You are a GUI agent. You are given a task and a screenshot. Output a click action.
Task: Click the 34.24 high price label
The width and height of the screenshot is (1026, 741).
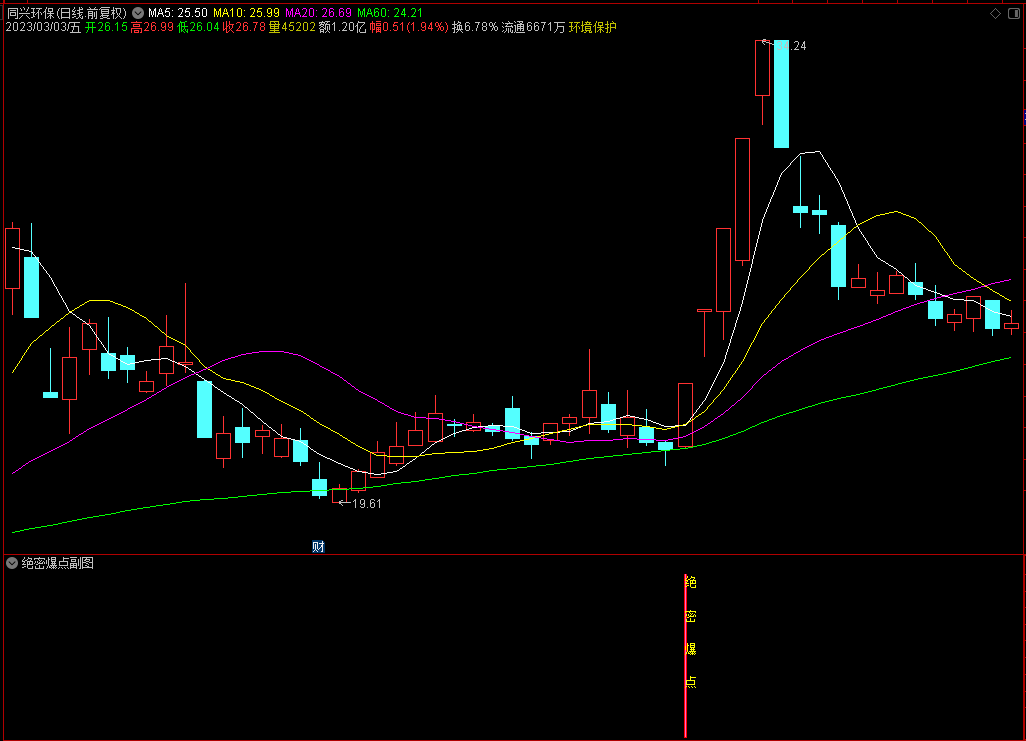coord(791,46)
